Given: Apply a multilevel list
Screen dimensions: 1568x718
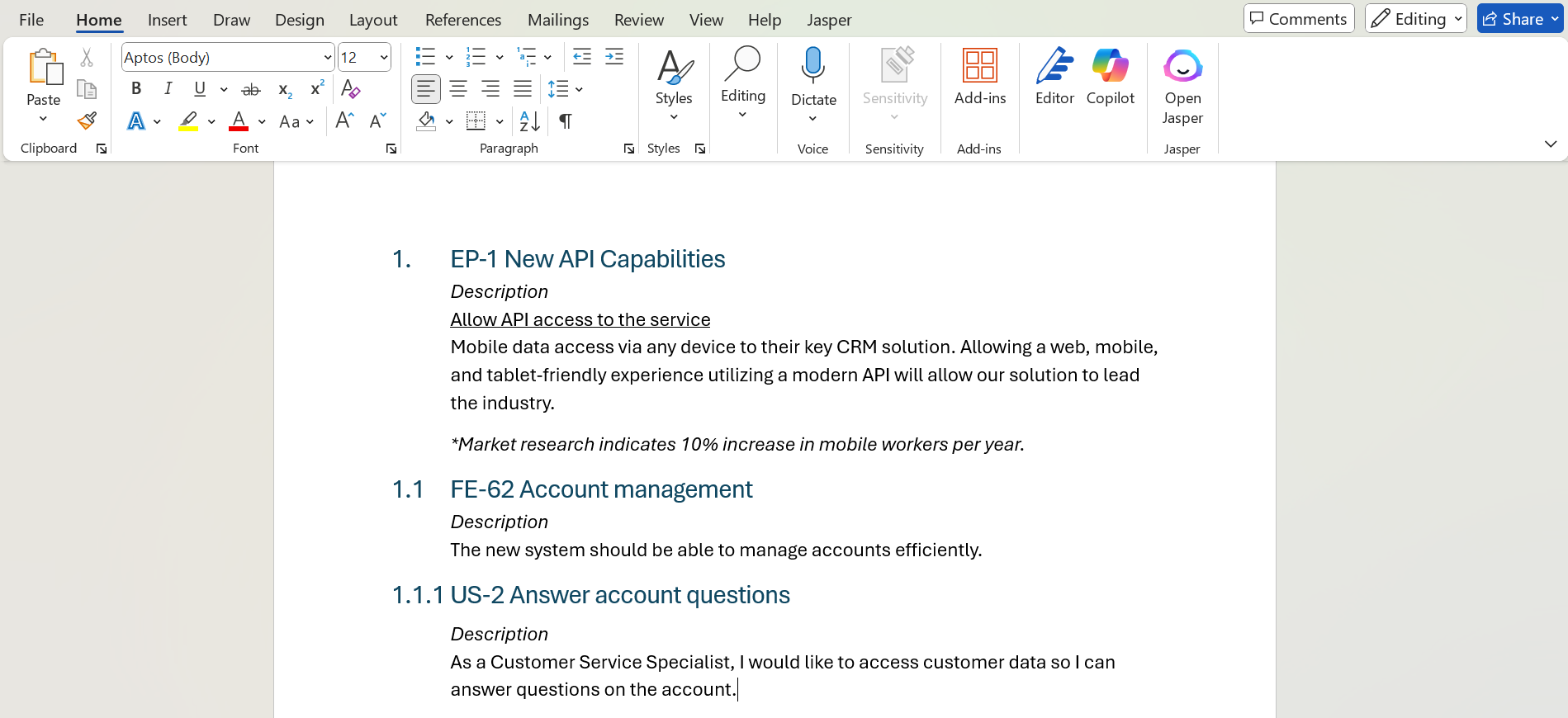Looking at the screenshot, I should (x=526, y=57).
